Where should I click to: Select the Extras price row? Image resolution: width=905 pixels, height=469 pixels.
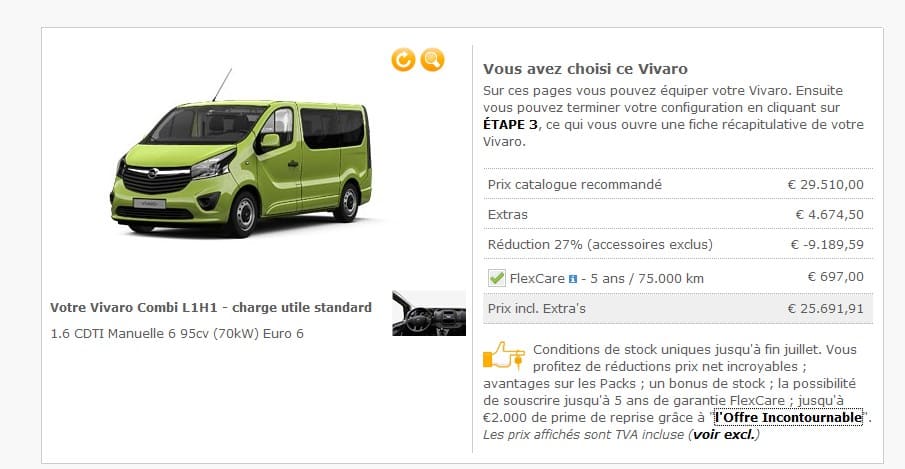(x=678, y=215)
